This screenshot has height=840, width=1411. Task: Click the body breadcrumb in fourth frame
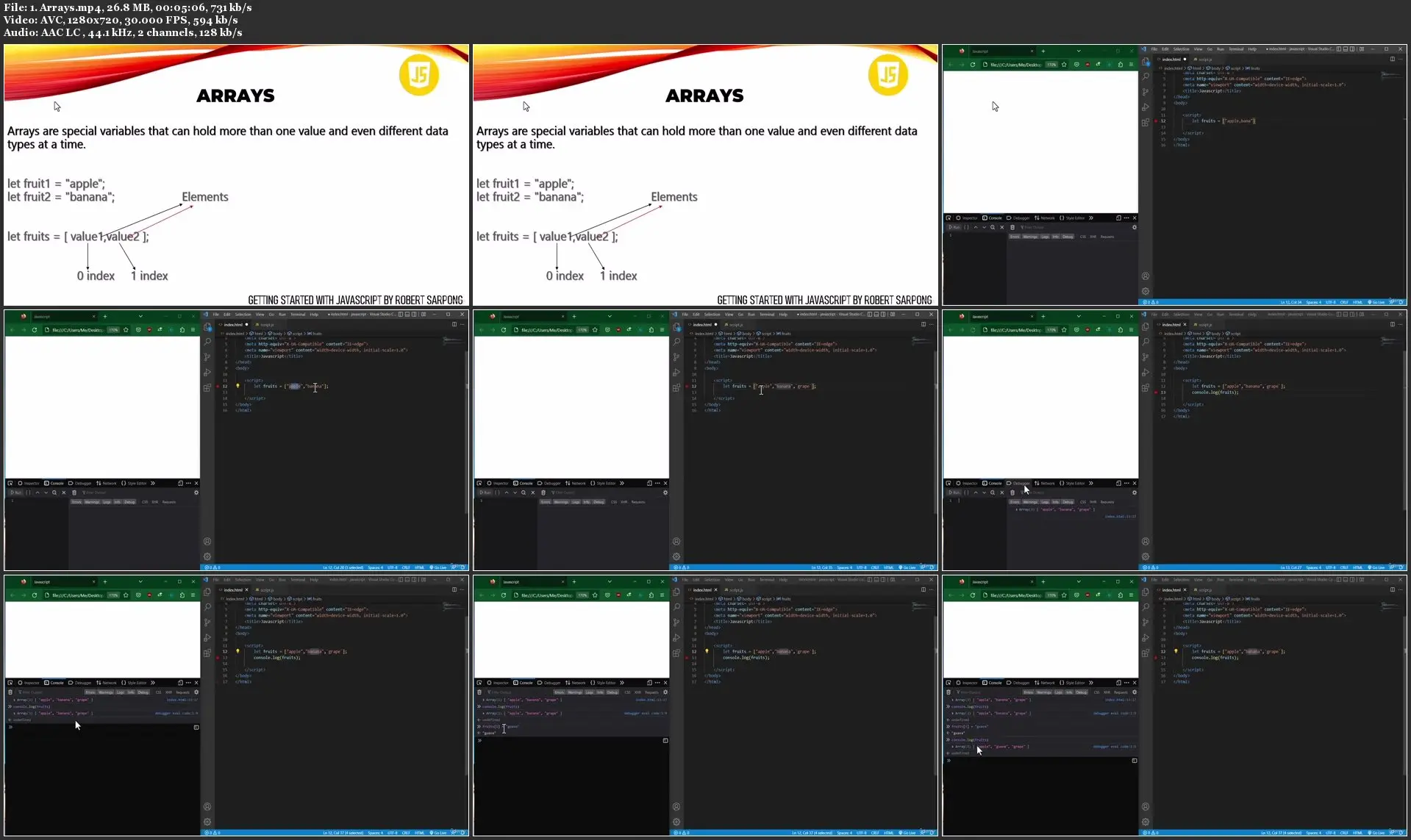(276, 333)
